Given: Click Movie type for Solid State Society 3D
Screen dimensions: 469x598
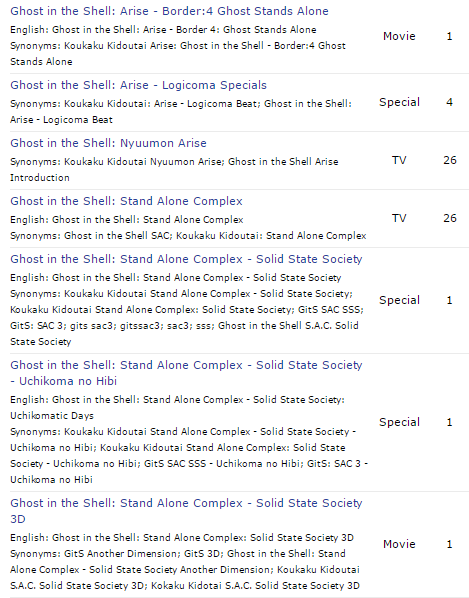Looking at the screenshot, I should (x=399, y=544).
